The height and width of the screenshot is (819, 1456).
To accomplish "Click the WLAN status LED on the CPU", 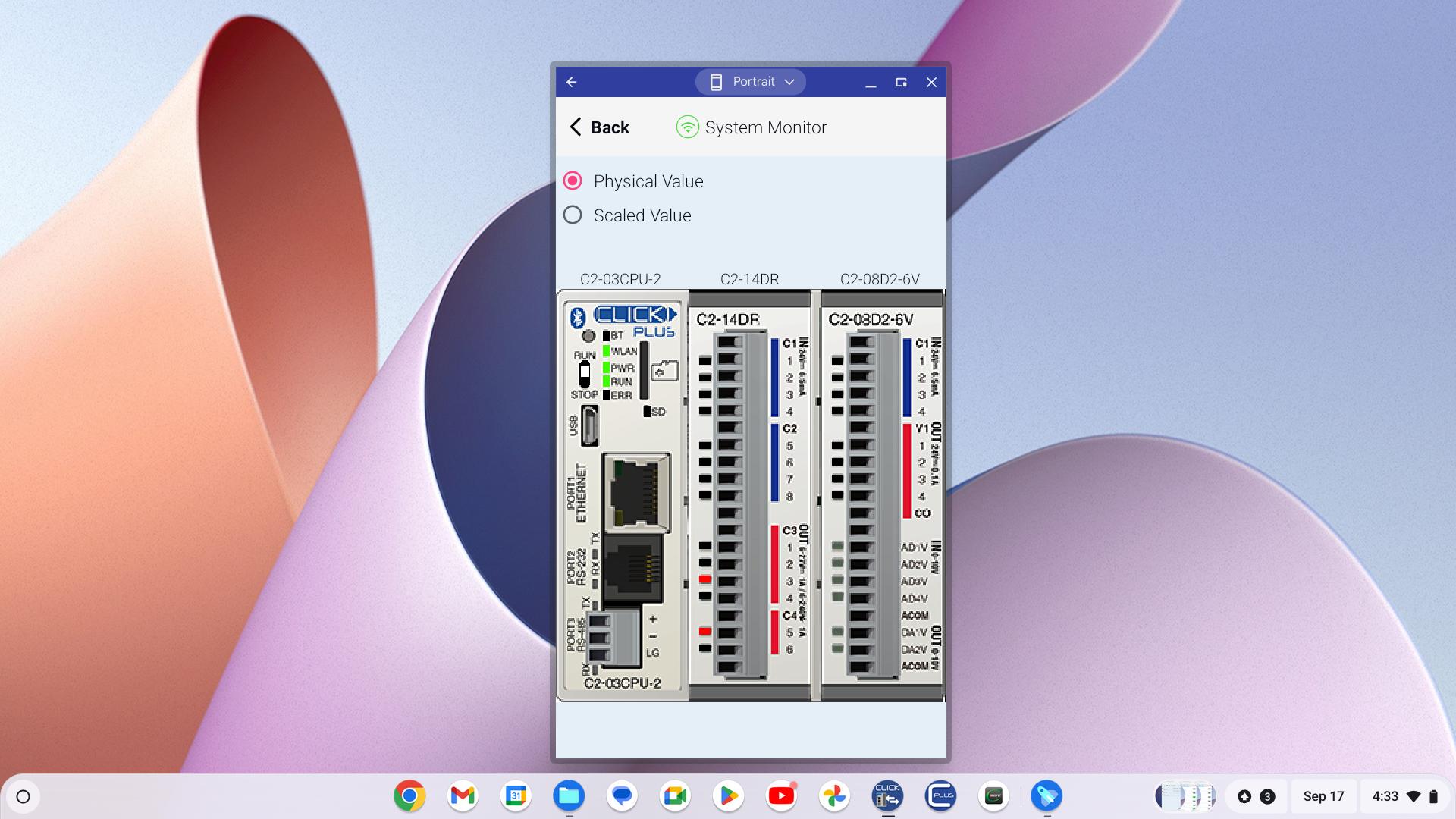I will [x=607, y=351].
